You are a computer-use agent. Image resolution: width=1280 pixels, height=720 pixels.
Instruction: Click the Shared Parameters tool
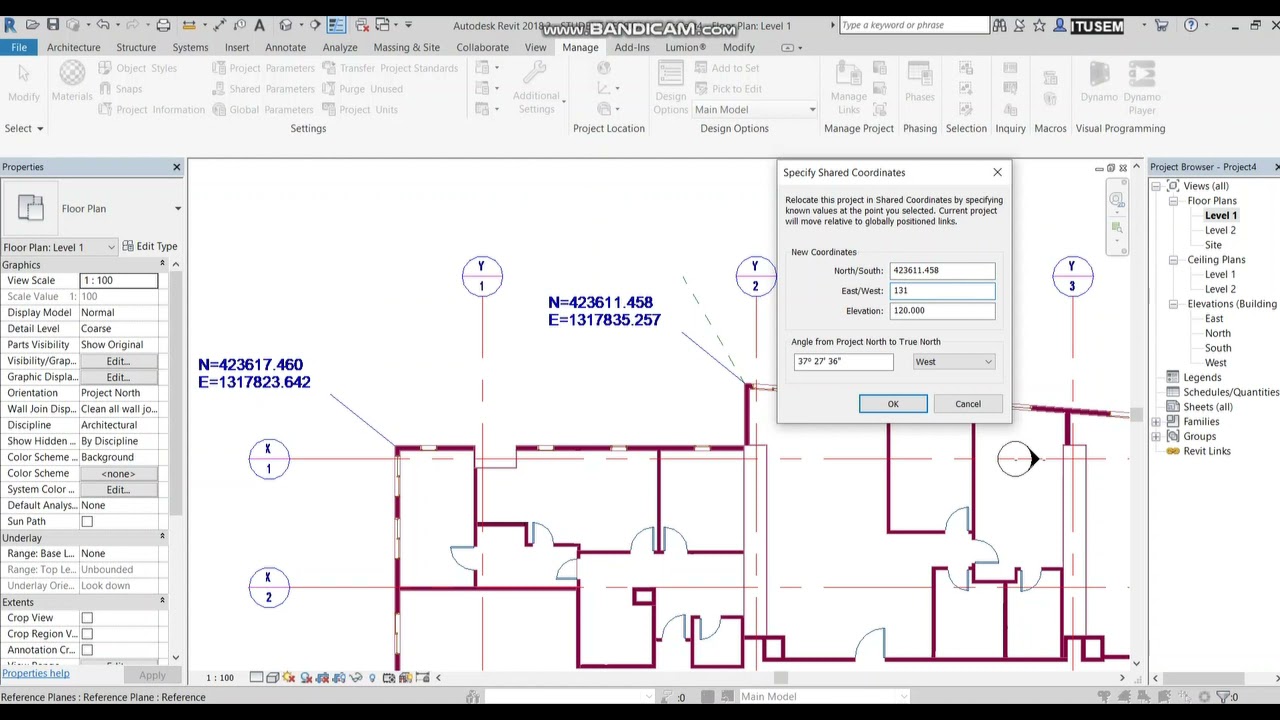tap(263, 89)
